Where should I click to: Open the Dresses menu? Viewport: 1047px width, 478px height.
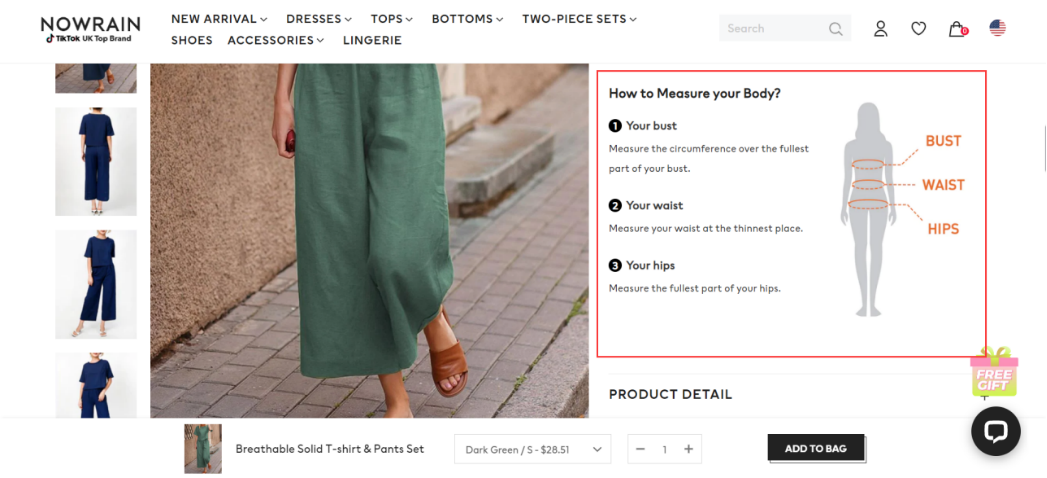(319, 19)
